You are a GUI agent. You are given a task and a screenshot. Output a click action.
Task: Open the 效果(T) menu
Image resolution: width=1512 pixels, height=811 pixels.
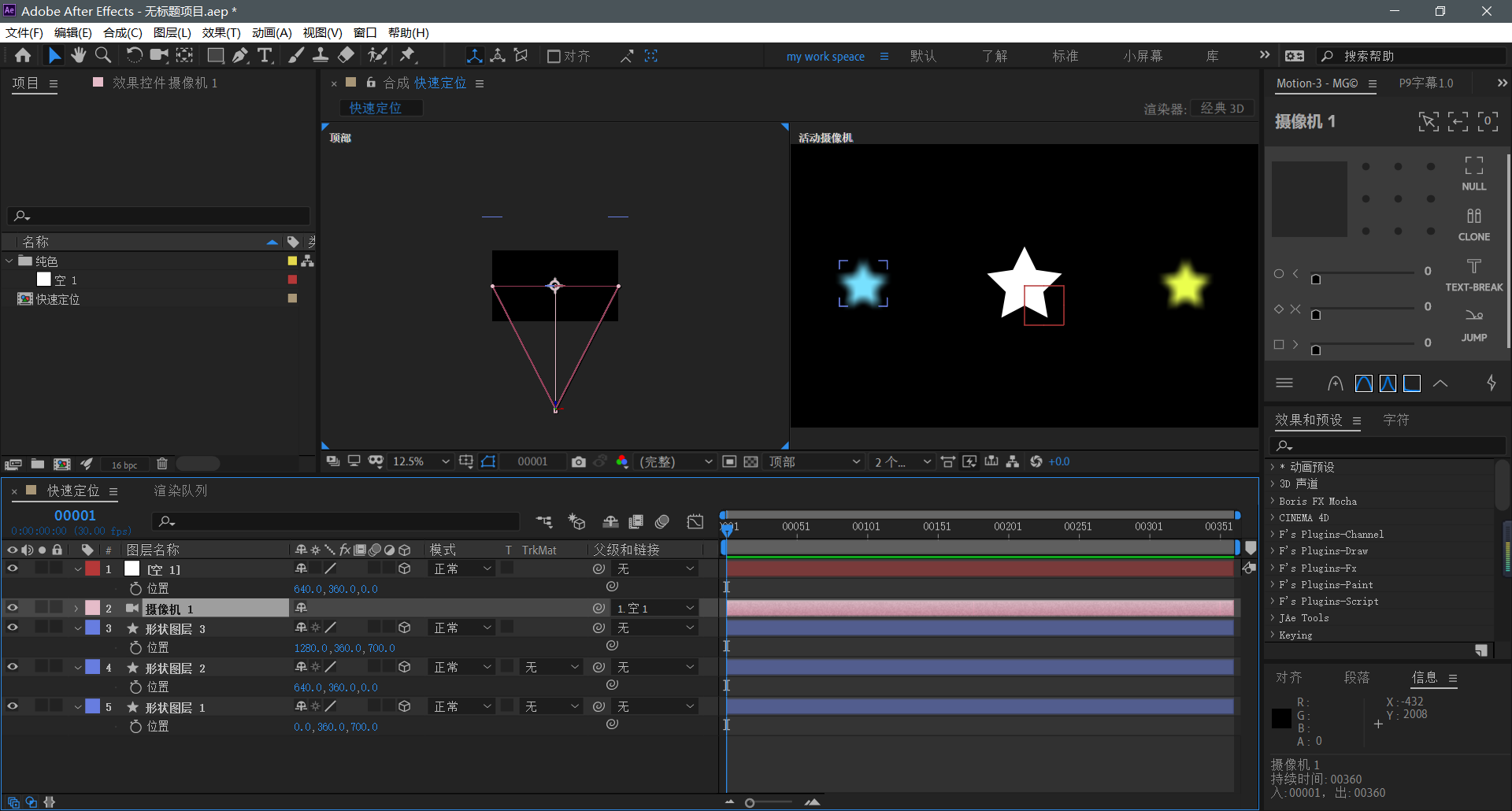[220, 32]
